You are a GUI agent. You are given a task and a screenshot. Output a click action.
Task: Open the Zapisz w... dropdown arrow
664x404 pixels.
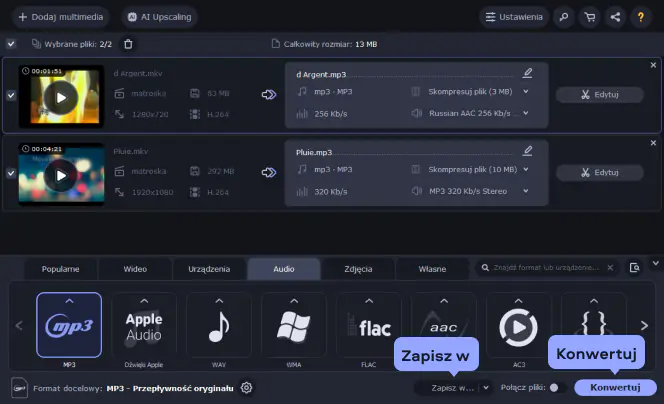(x=486, y=387)
